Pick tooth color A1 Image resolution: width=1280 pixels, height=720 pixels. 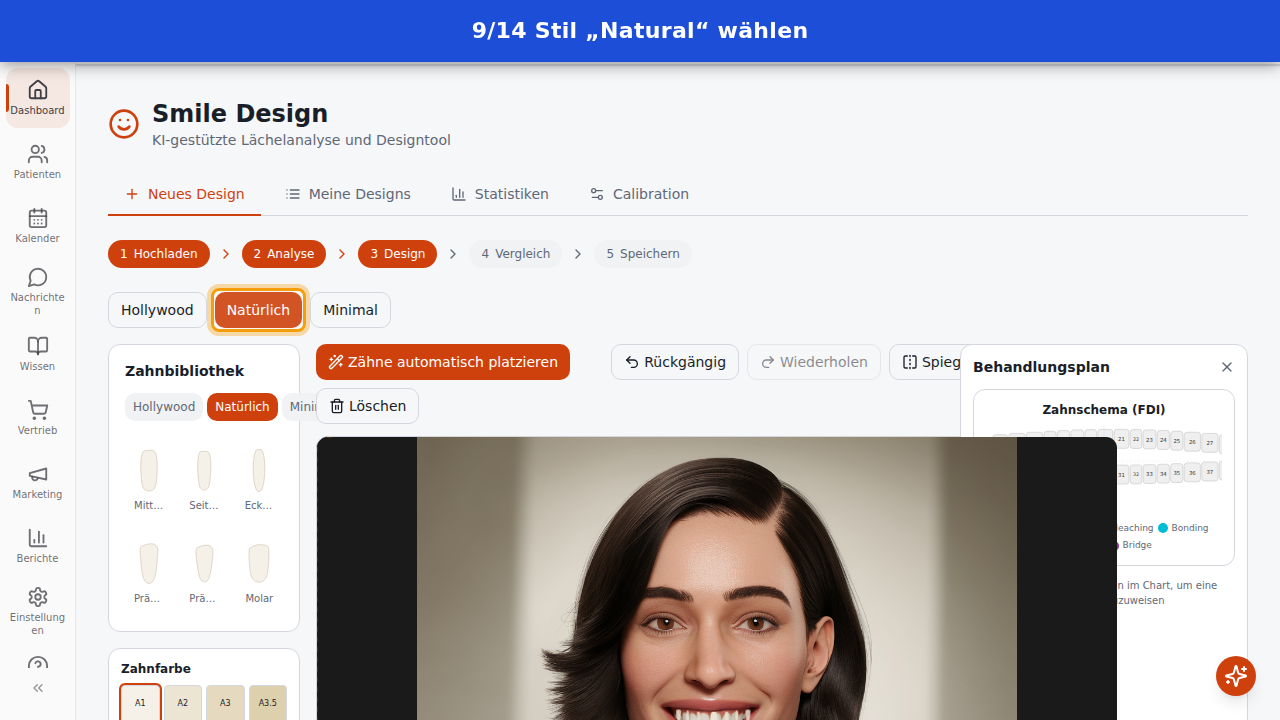click(140, 702)
